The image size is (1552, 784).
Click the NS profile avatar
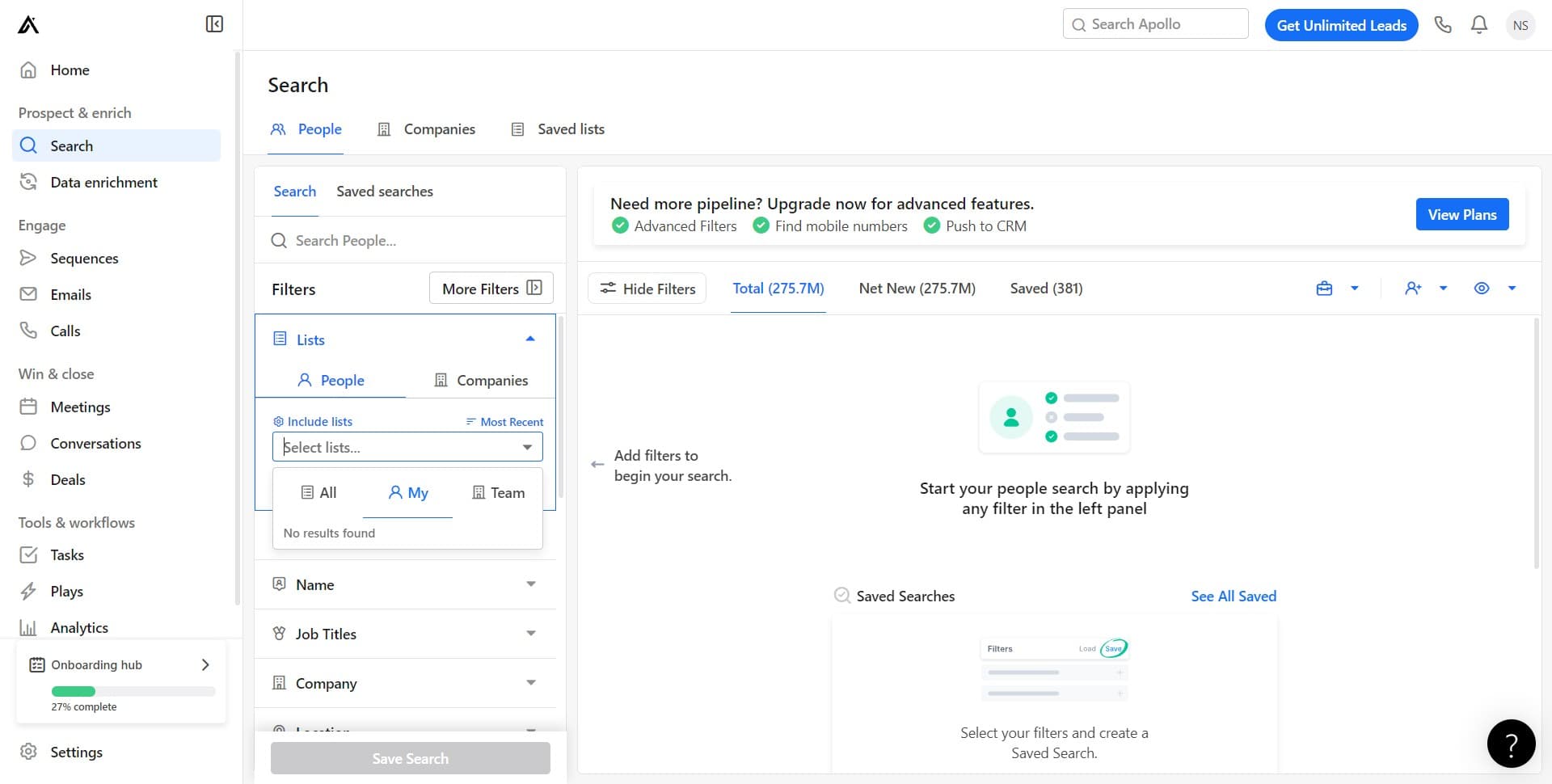tap(1520, 25)
